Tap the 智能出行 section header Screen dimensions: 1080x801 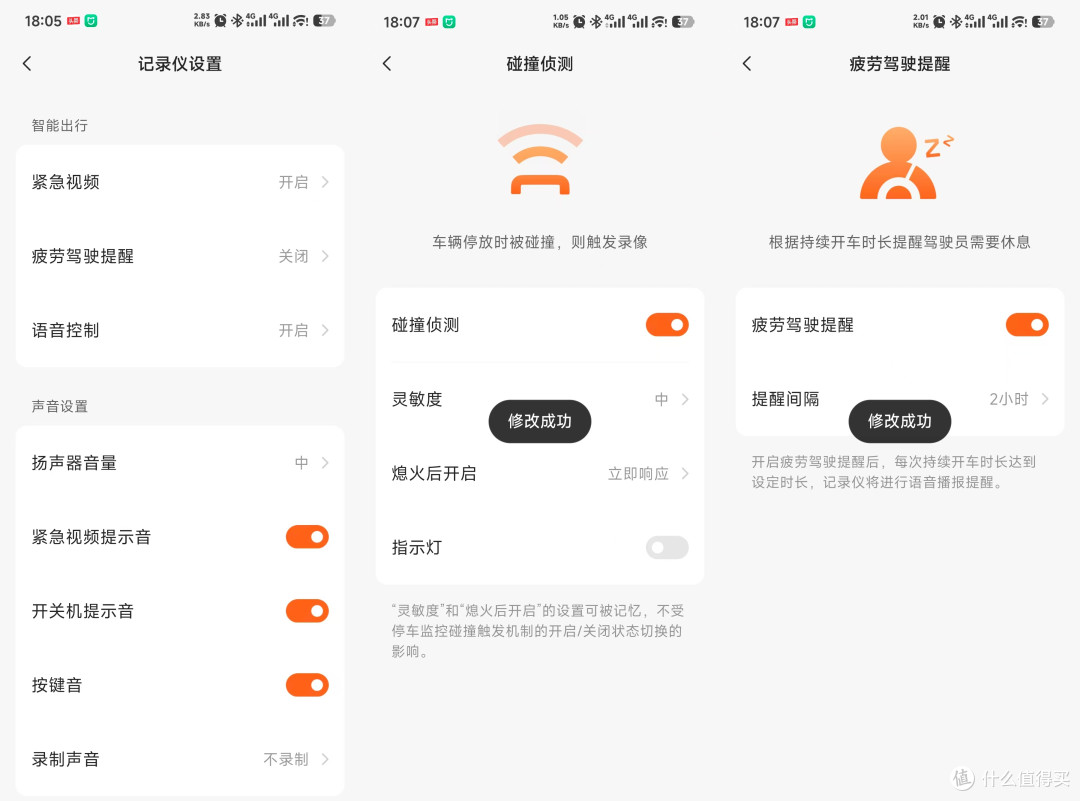60,125
